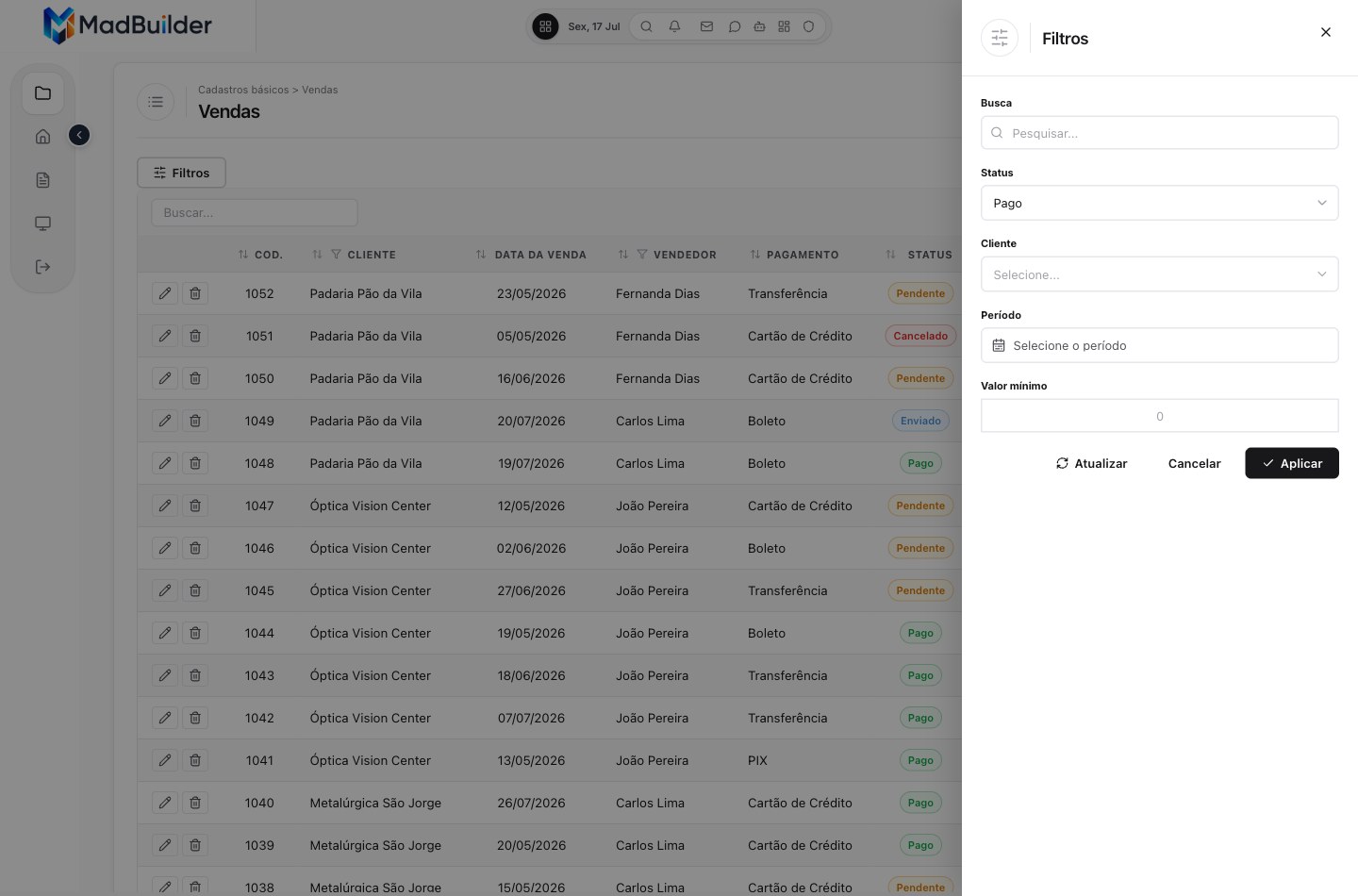The height and width of the screenshot is (896, 1358).
Task: Click the Atualizar button
Action: [1091, 463]
